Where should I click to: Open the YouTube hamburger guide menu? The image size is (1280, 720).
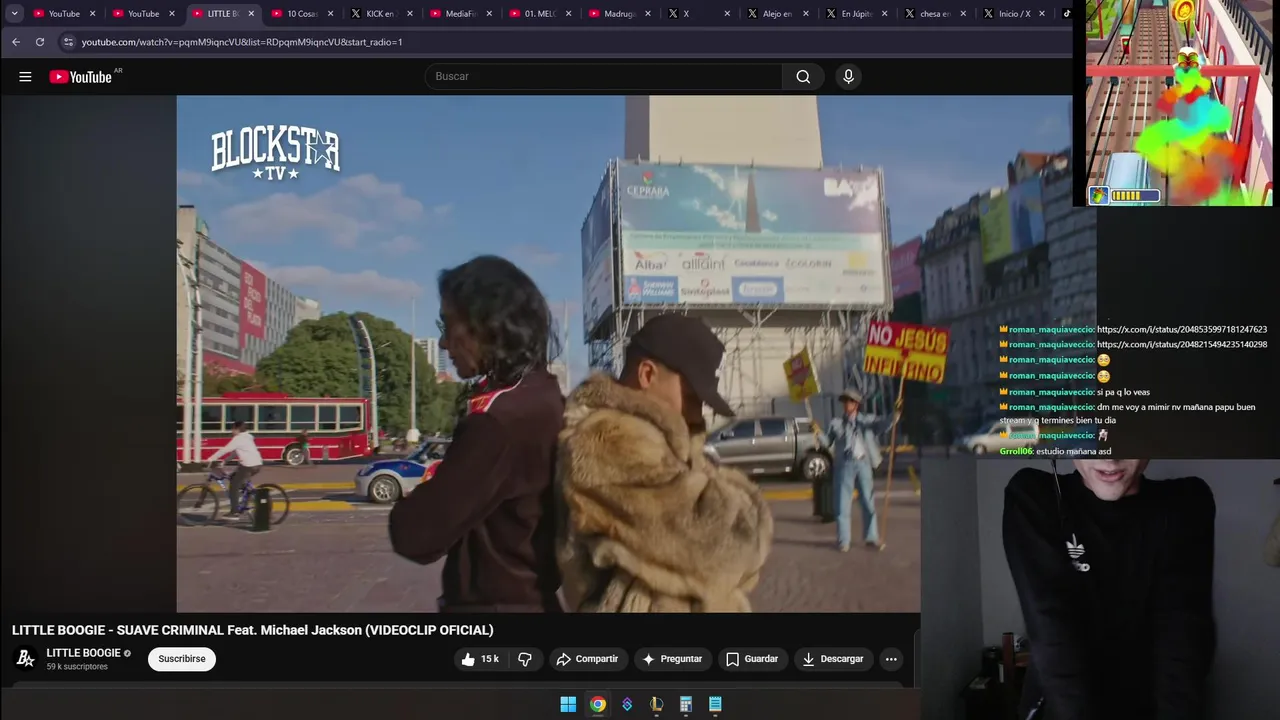click(x=25, y=77)
